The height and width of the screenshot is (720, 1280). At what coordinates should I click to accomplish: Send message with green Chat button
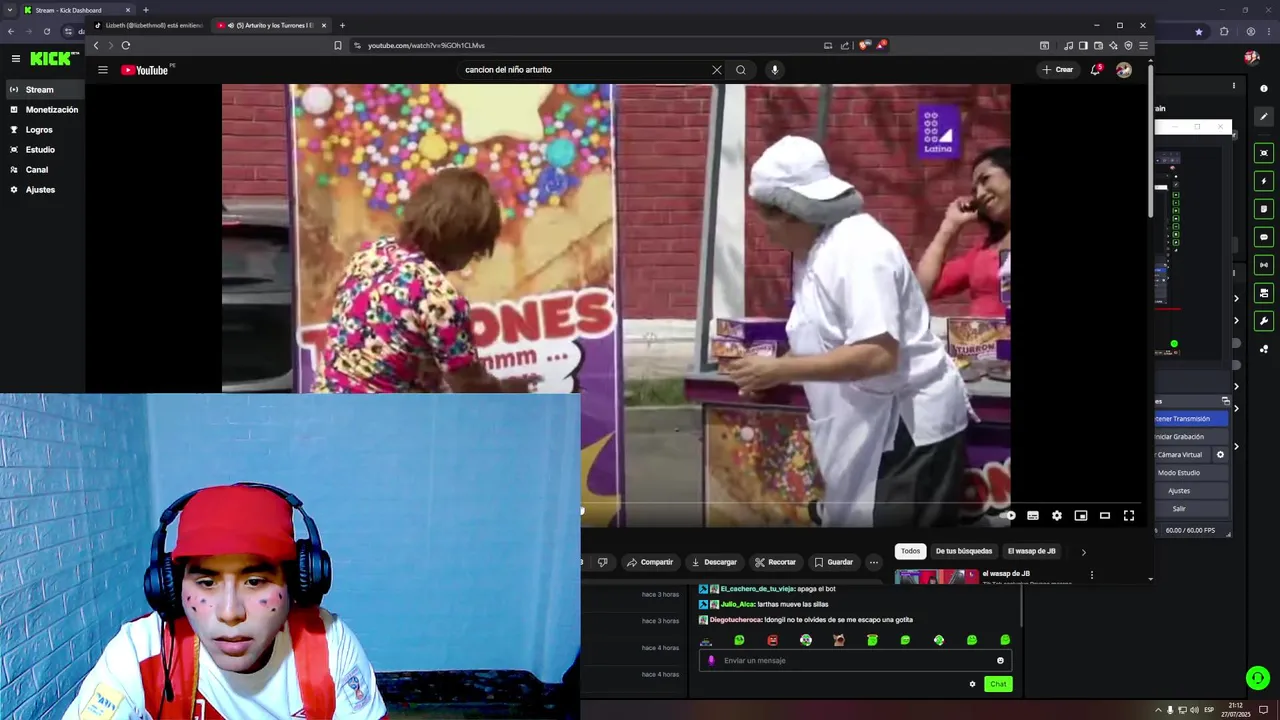coord(998,684)
